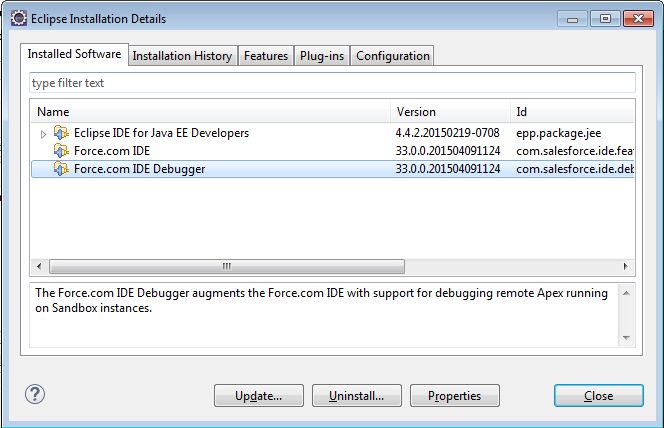Screen dimensions: 664x428
Task: Select the Force.com IDE Debugger entry
Action: [332, 169]
